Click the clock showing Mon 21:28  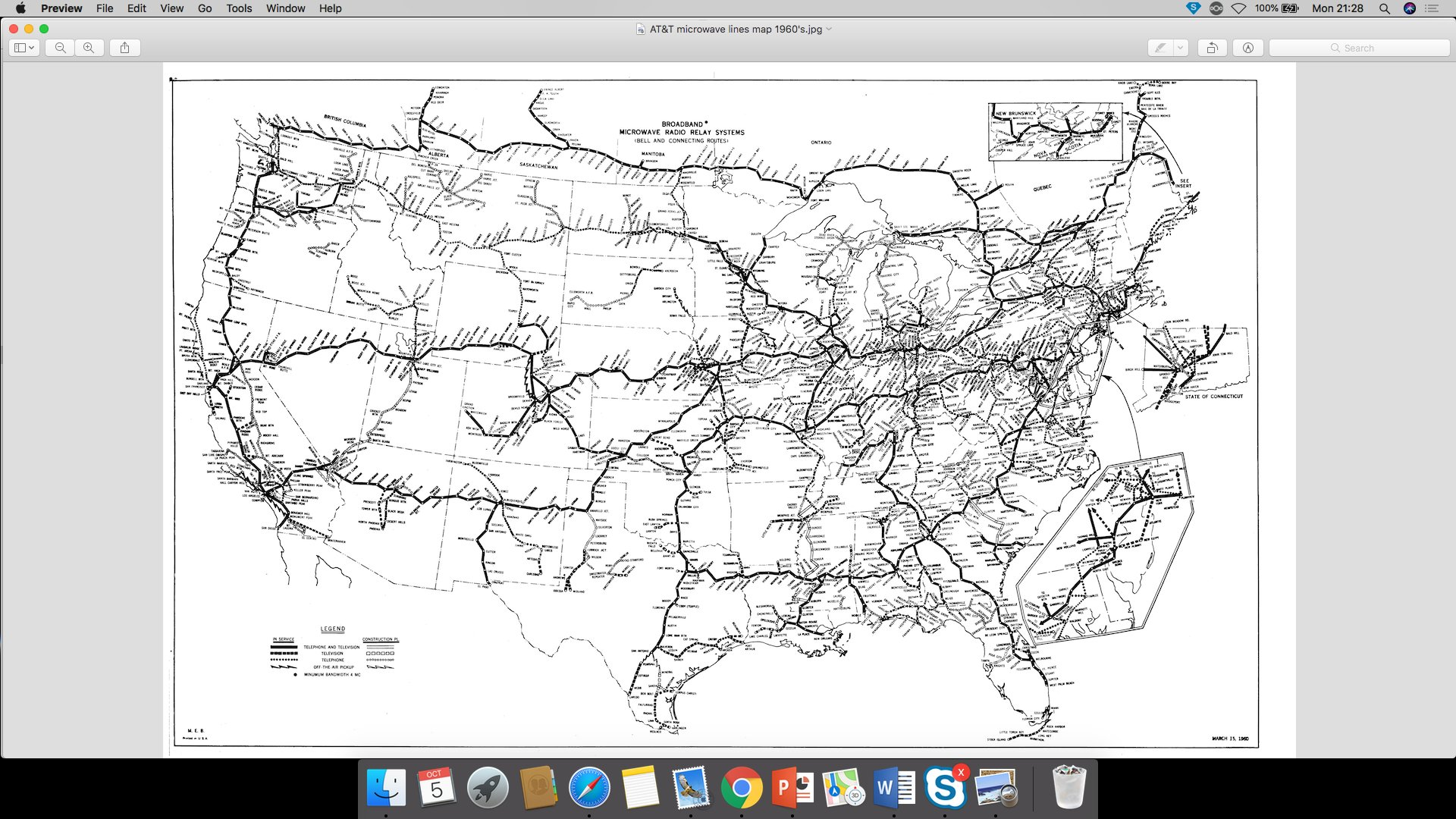pos(1338,8)
